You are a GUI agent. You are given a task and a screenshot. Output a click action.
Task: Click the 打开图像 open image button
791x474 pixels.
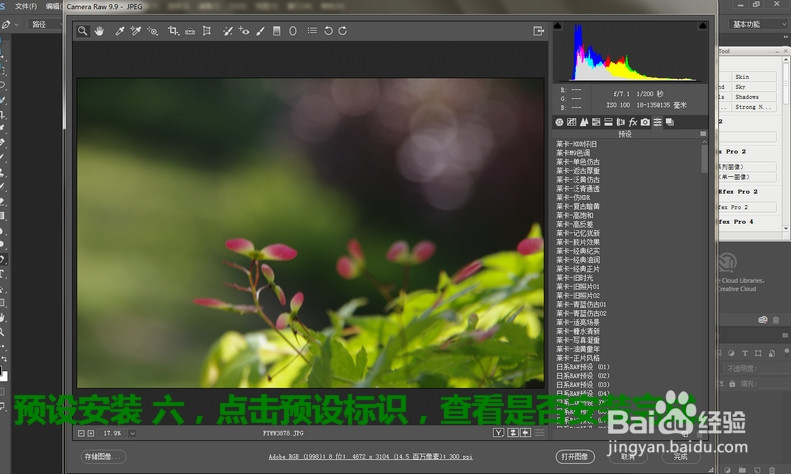(x=575, y=457)
